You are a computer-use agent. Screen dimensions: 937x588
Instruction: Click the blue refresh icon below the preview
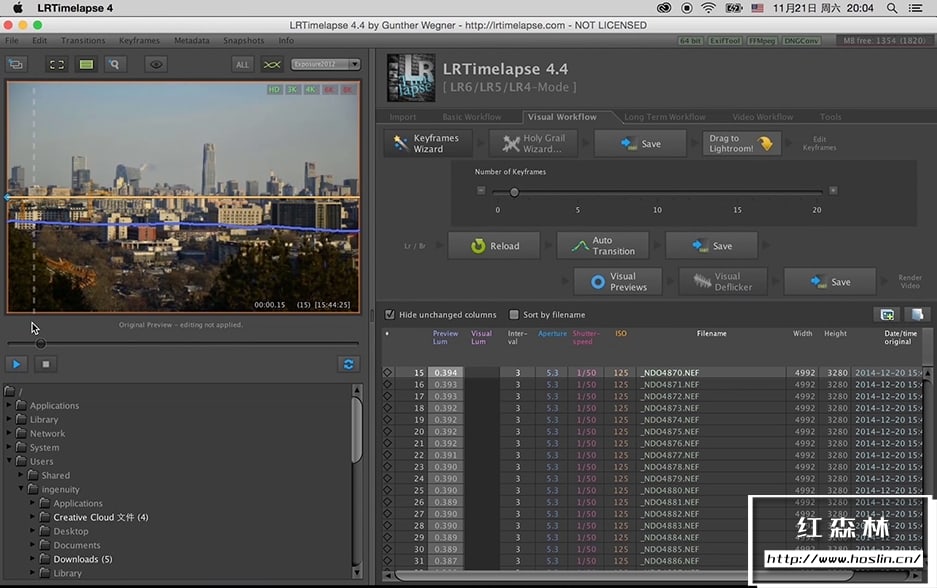coord(348,364)
